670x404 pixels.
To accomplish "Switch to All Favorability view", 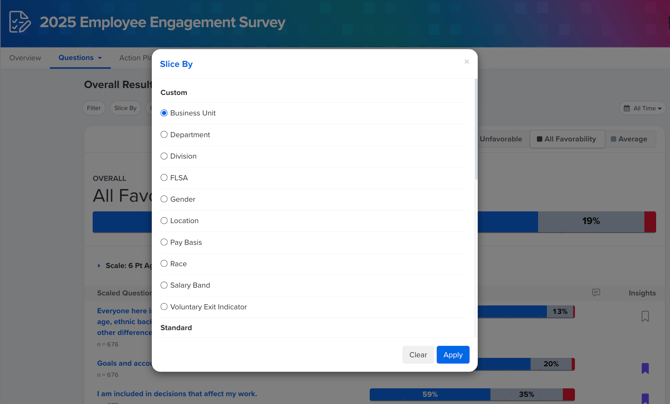I will point(567,139).
